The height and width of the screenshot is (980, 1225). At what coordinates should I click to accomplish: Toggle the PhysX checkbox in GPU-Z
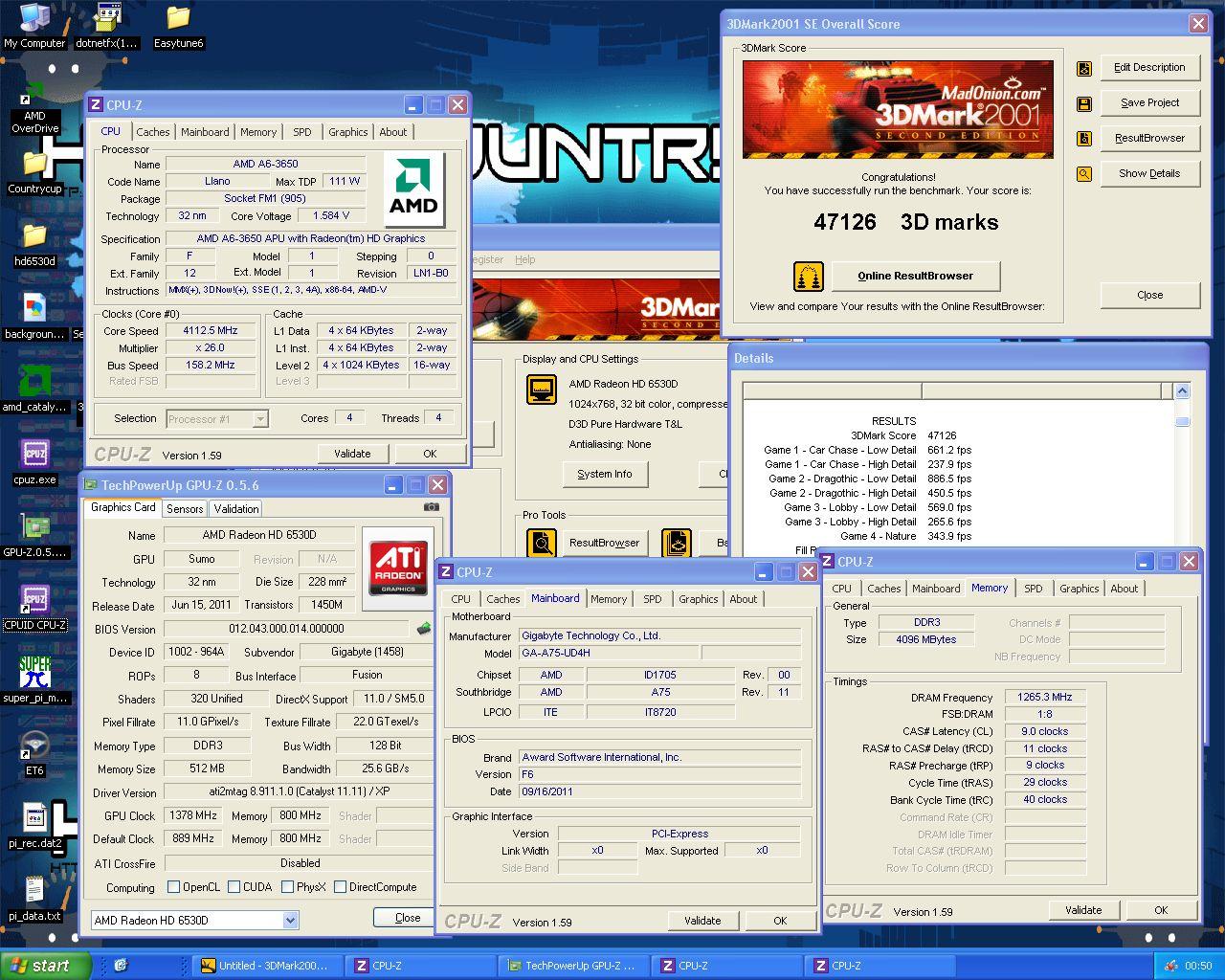[x=287, y=887]
